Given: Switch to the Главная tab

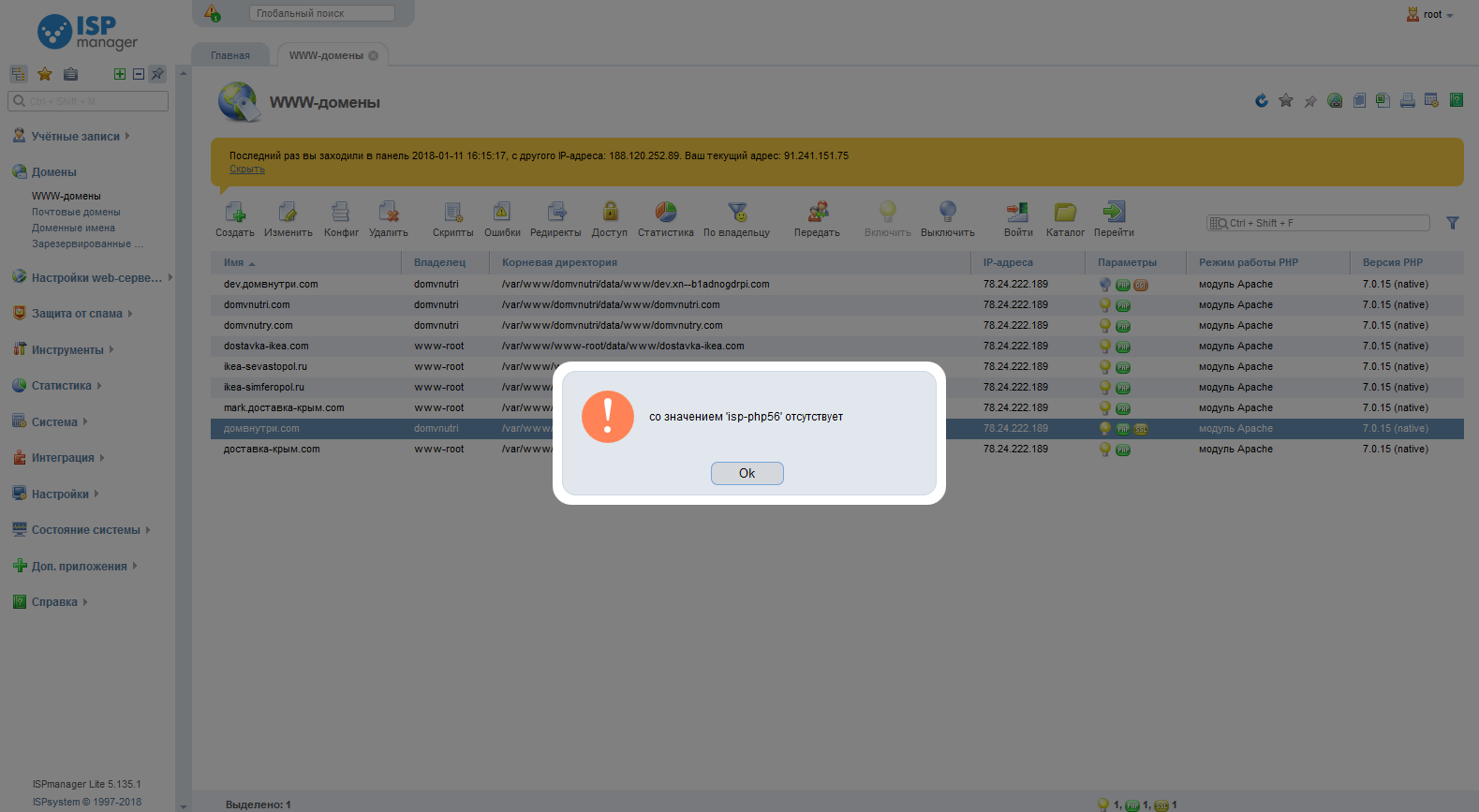Looking at the screenshot, I should [x=230, y=55].
